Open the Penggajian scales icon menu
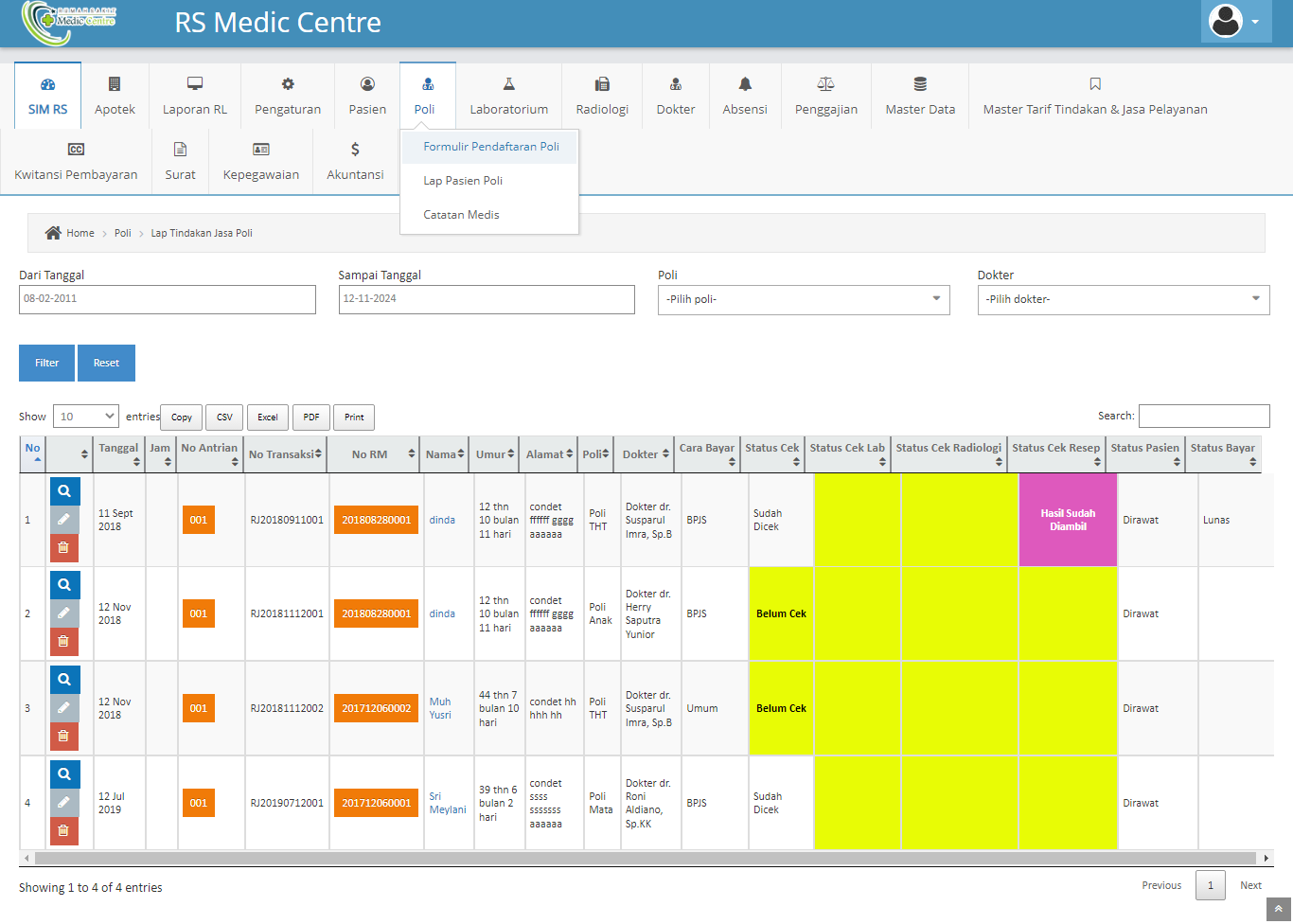The width and height of the screenshot is (1293, 924). coord(825,84)
